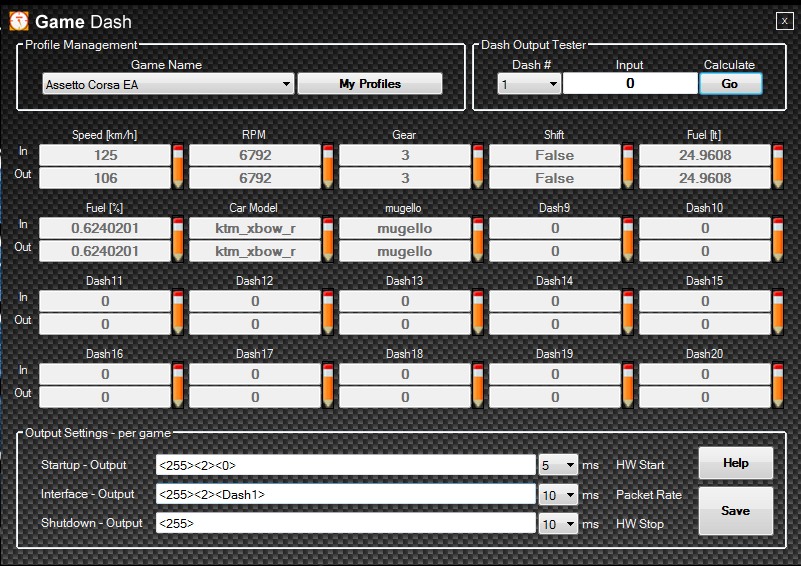Edit the Shift dash via pencil icon

628,166
